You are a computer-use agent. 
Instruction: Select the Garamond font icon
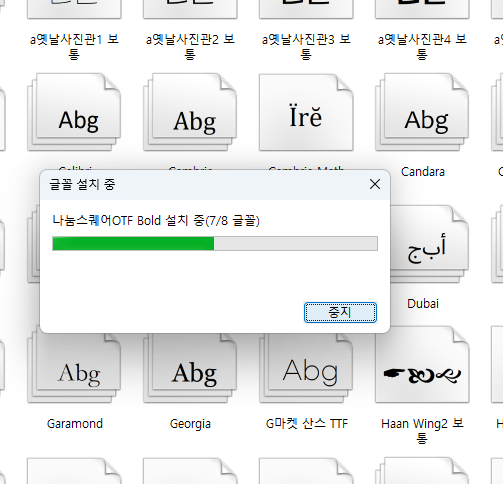74,368
